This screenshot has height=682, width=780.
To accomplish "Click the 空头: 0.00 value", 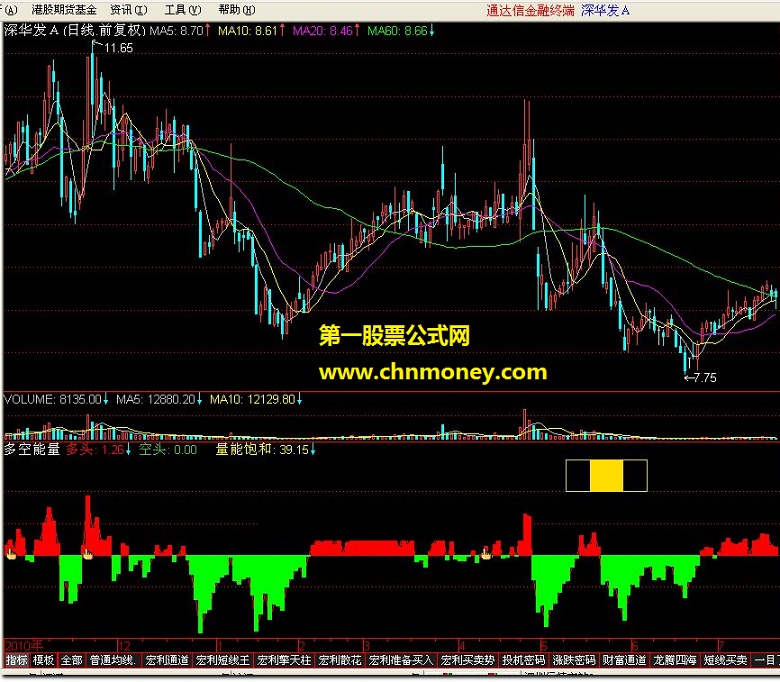I will [168, 450].
